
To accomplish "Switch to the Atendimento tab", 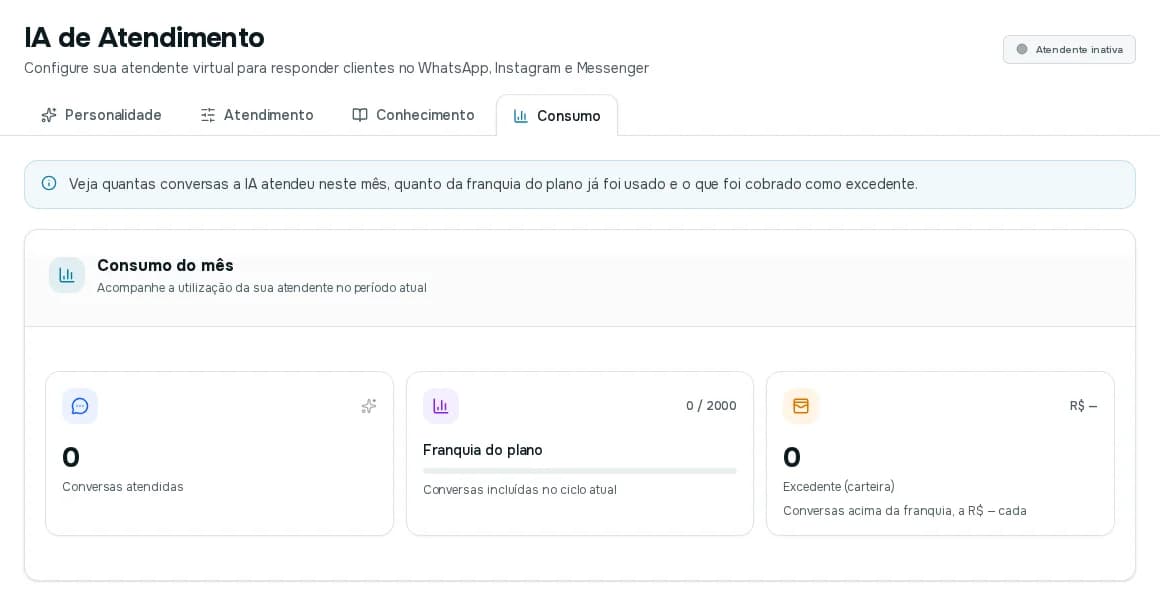I will [x=257, y=115].
